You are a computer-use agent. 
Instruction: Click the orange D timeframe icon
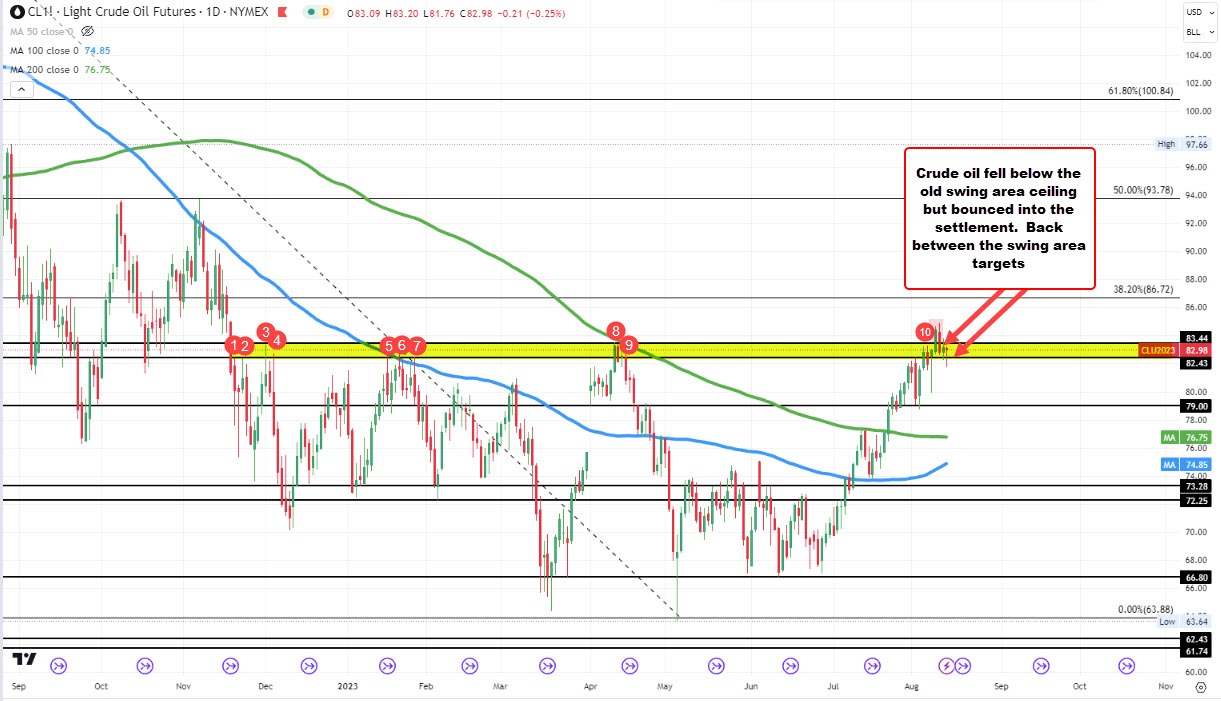click(x=325, y=13)
